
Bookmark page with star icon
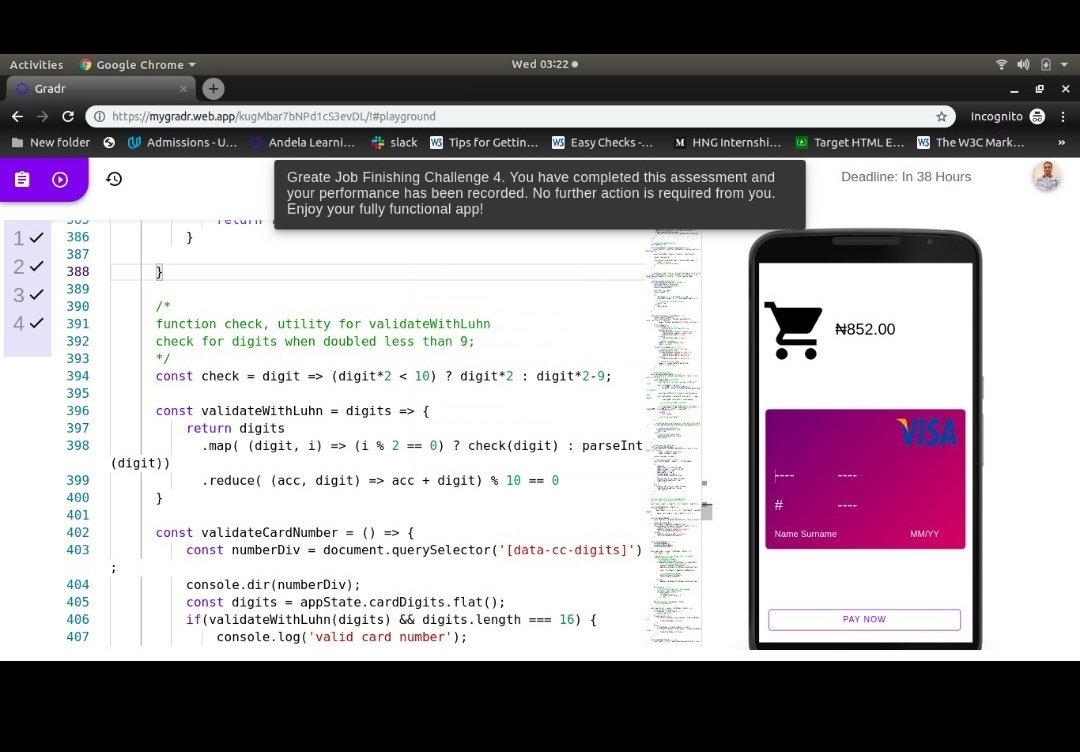pos(941,116)
